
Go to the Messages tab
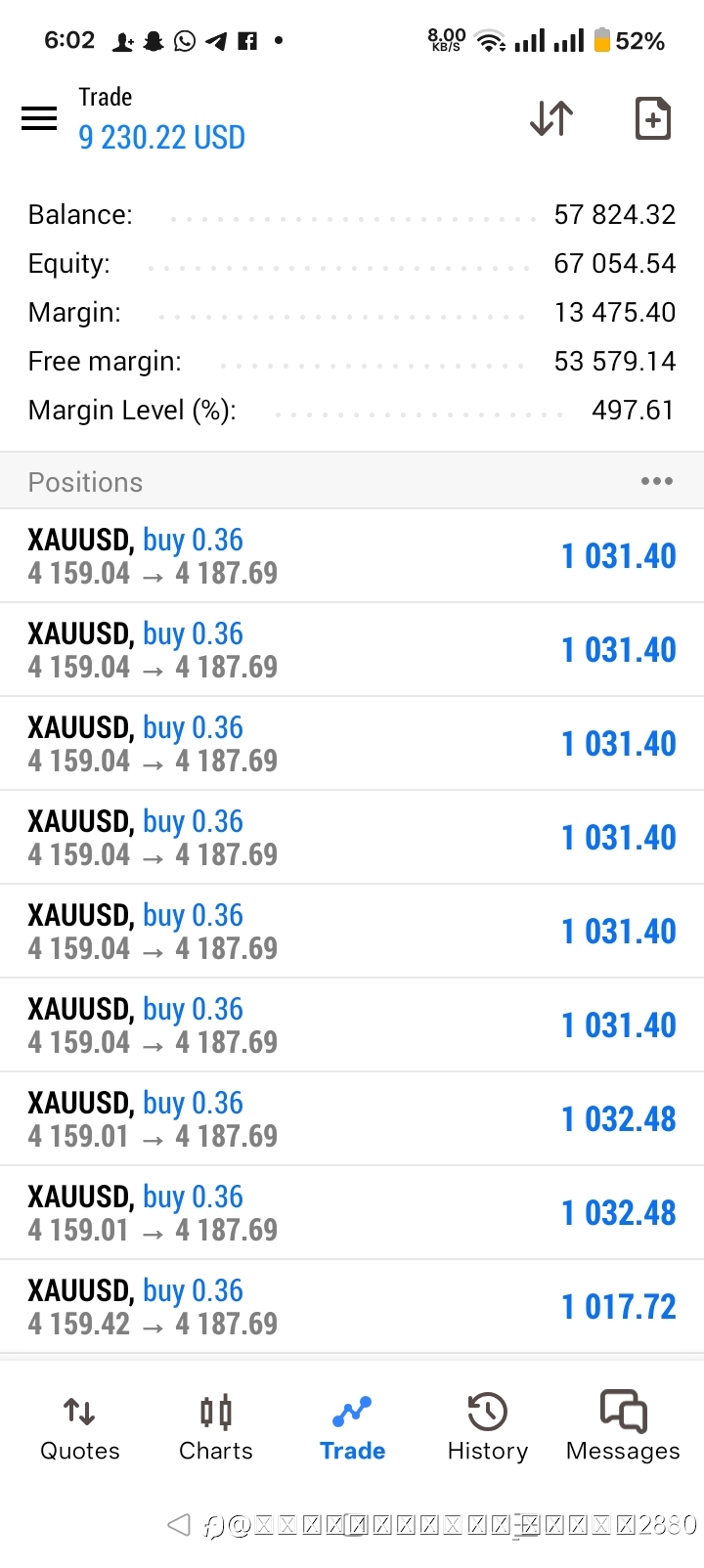[623, 1427]
